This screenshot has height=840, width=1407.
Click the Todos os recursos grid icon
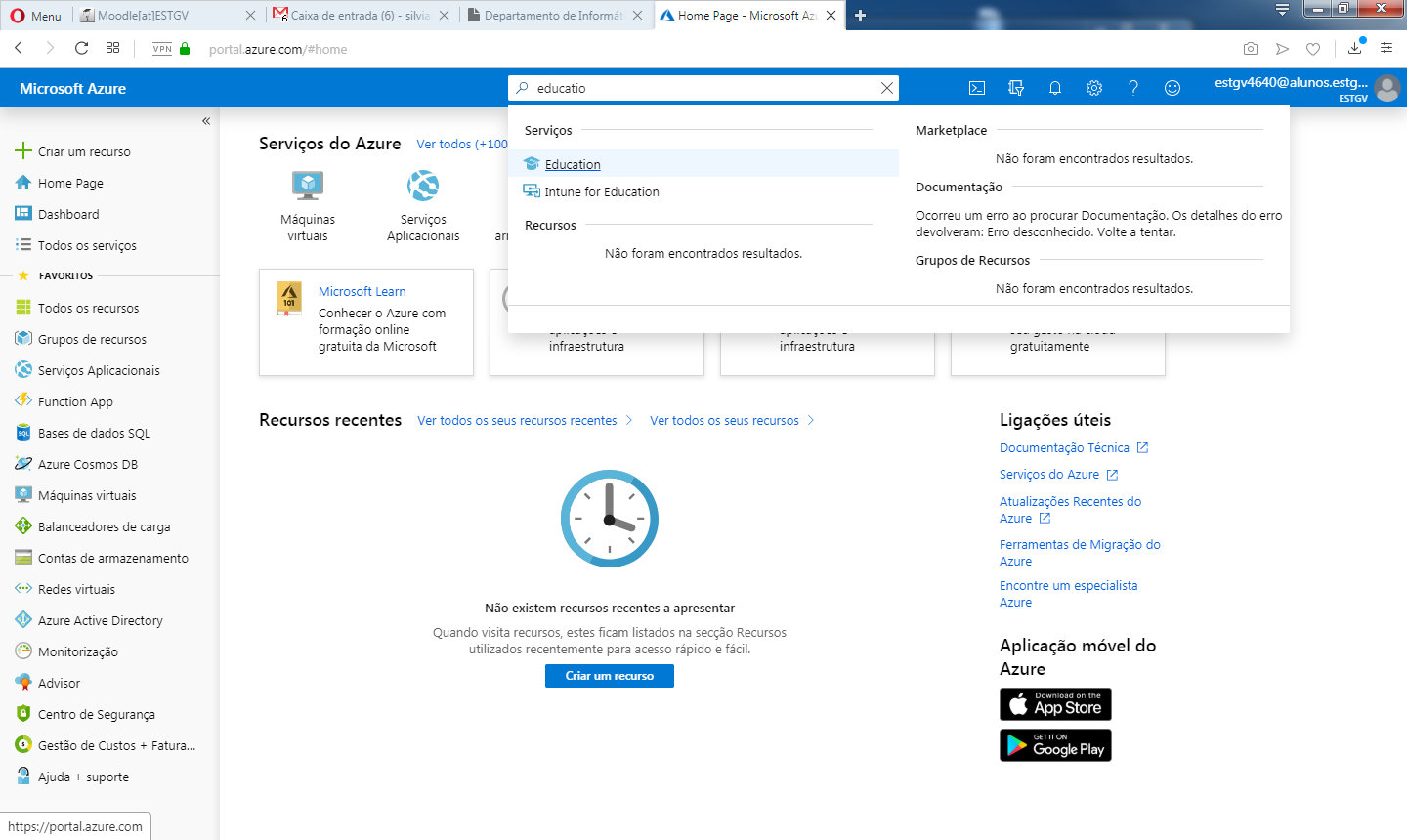point(23,308)
